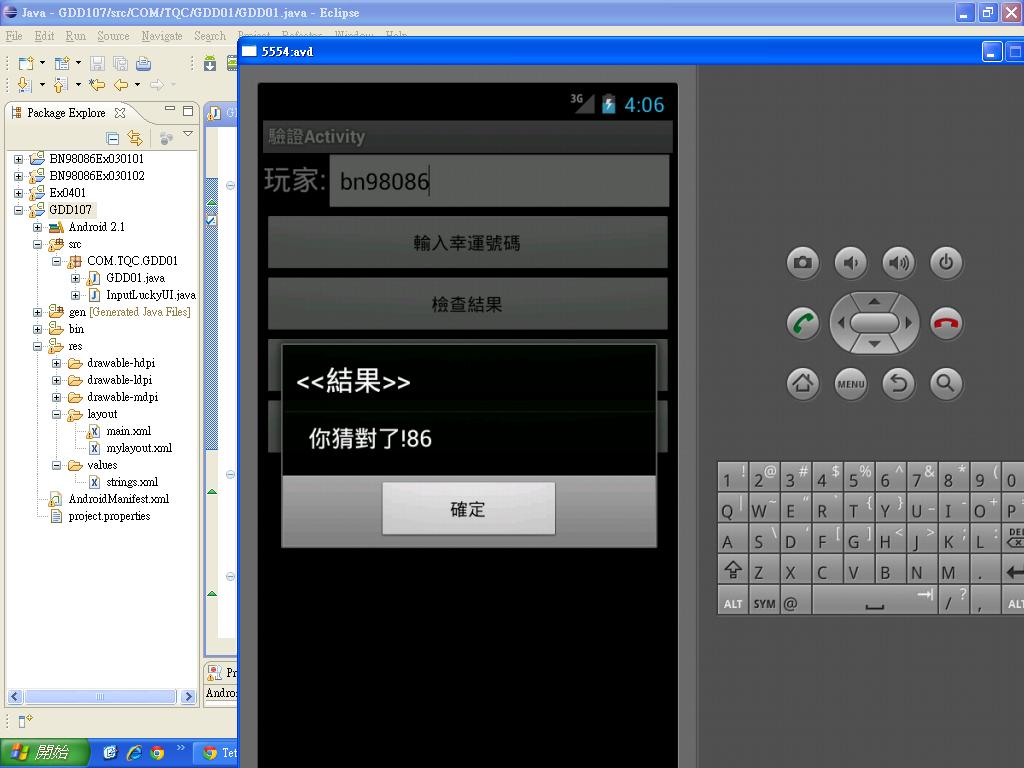Click the emulator search magnifier button

[x=945, y=383]
